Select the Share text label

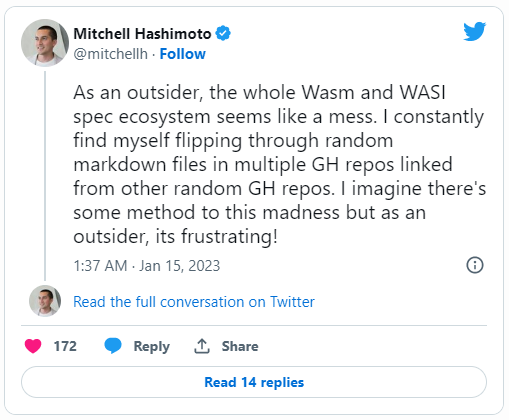coord(240,346)
